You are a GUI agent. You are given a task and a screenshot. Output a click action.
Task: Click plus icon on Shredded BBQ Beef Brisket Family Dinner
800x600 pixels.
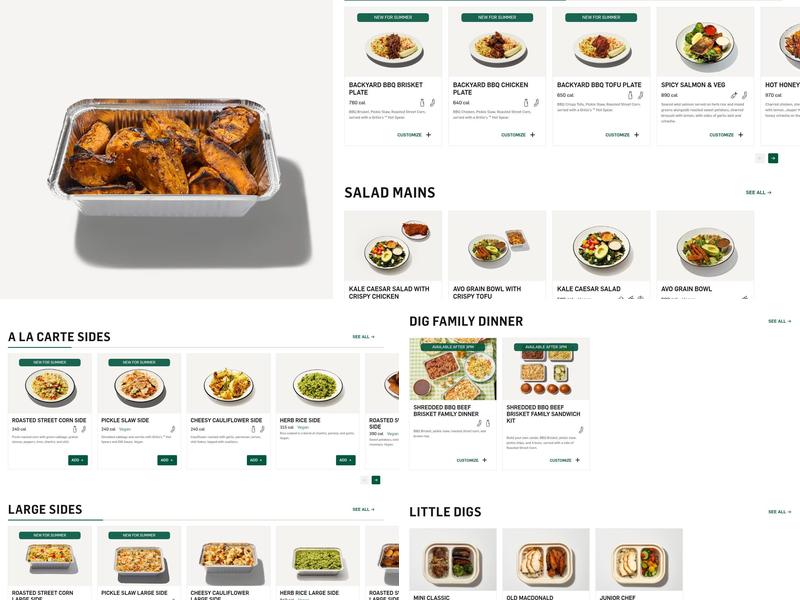point(485,460)
